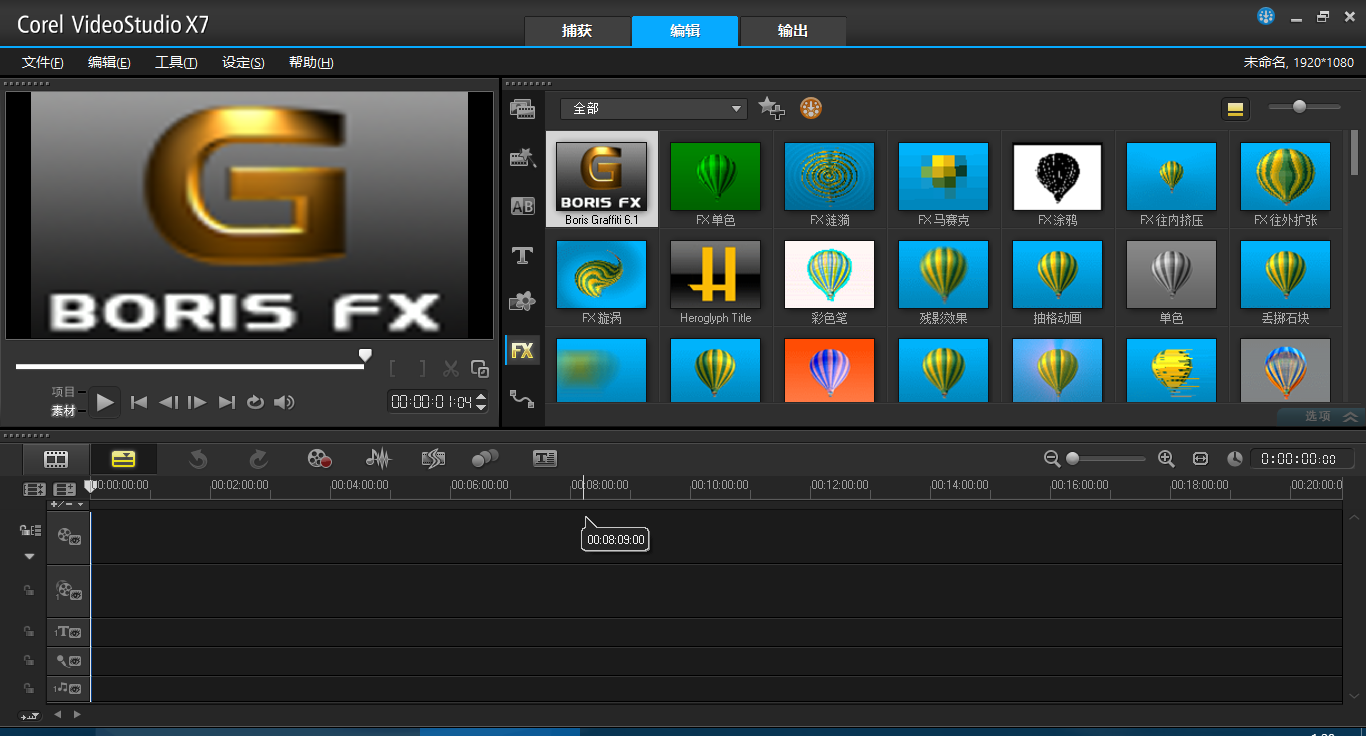Toggle the repeat playback button
Image resolution: width=1366 pixels, height=736 pixels.
click(x=255, y=402)
